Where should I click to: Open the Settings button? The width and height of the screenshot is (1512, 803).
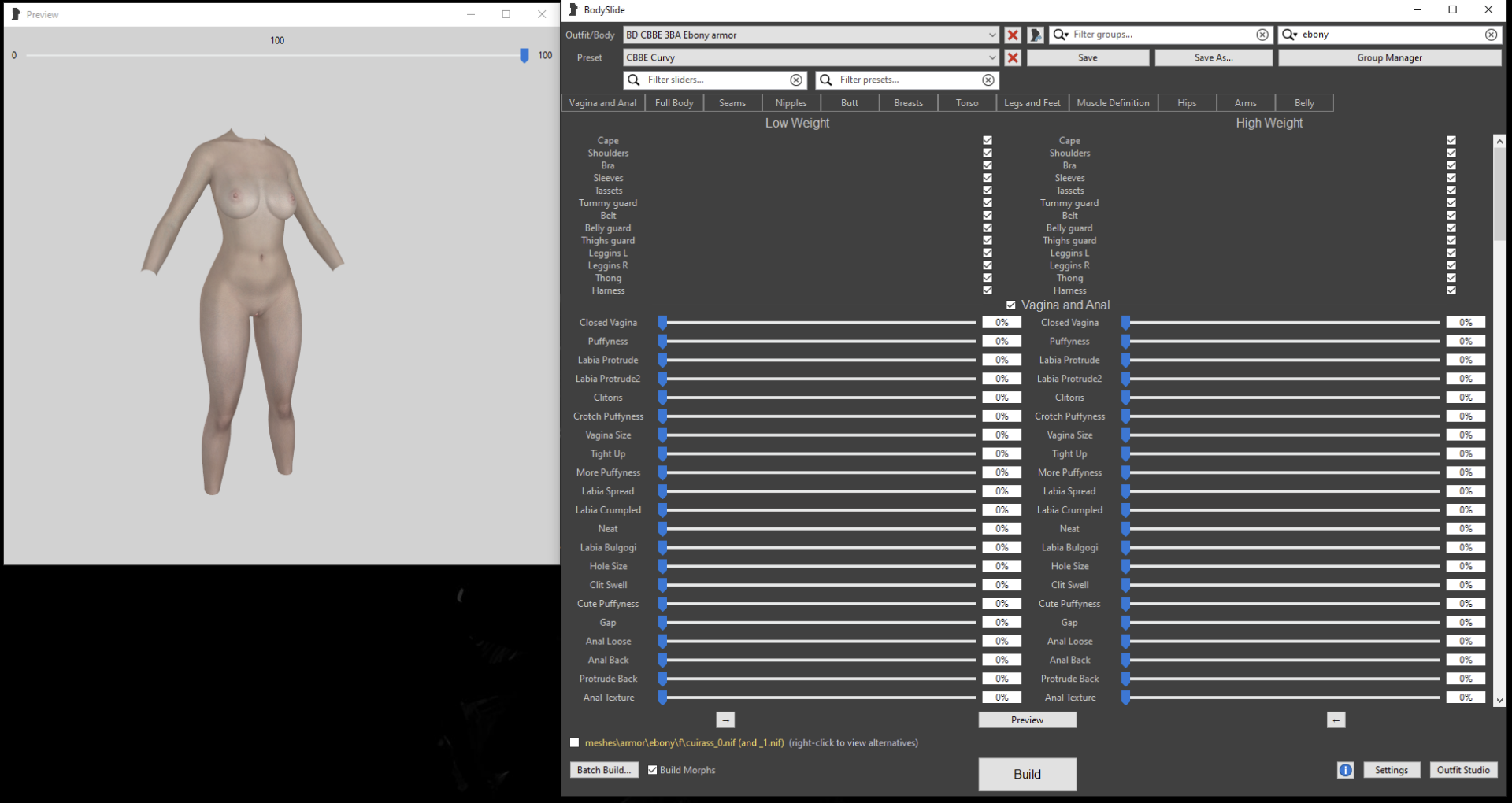pos(1392,770)
